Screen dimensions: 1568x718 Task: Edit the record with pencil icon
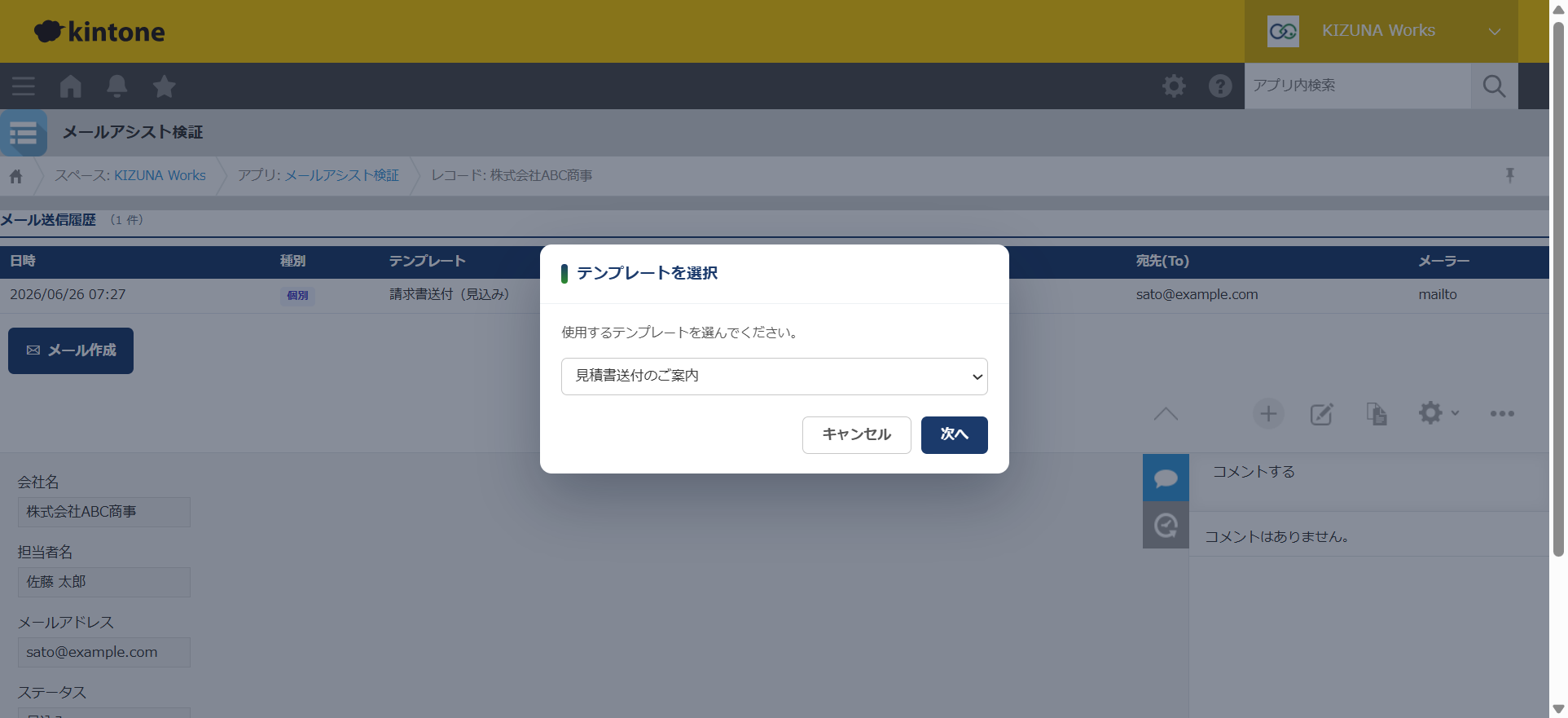click(1321, 414)
